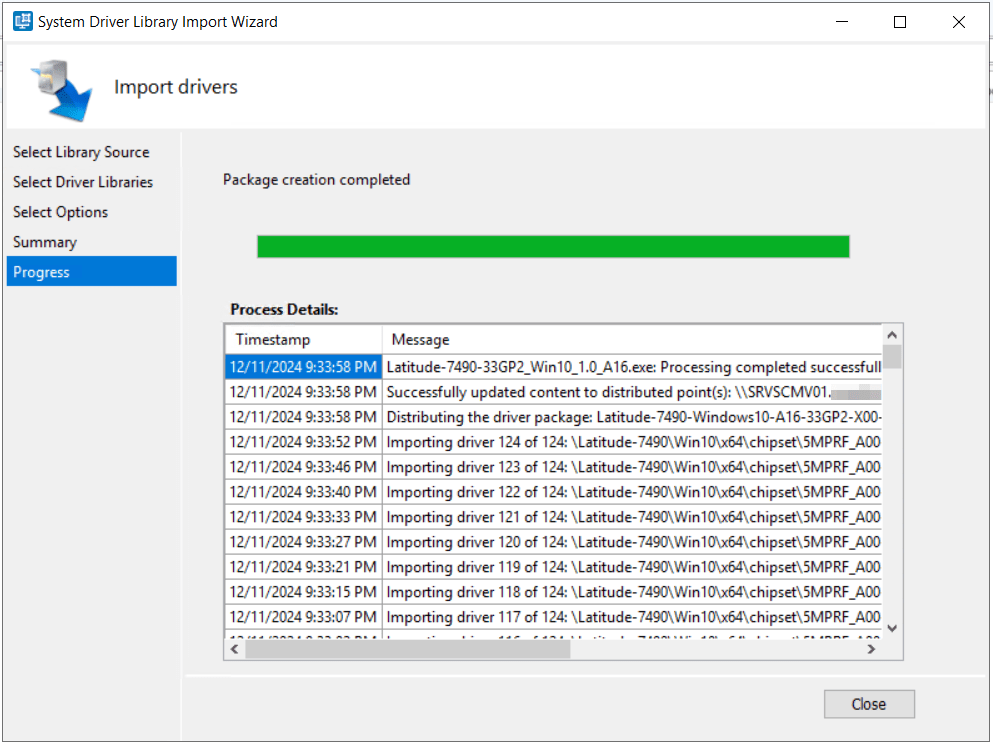This screenshot has height=746, width=993.
Task: Click the green package creation progress bar
Action: click(x=553, y=246)
